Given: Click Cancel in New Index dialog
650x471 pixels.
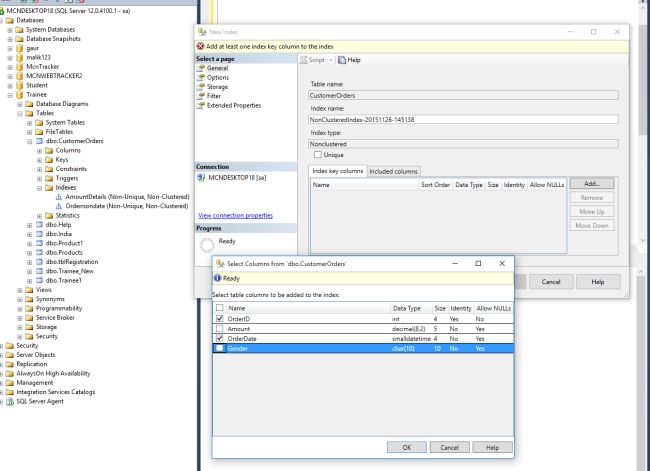Looking at the screenshot, I should [551, 282].
